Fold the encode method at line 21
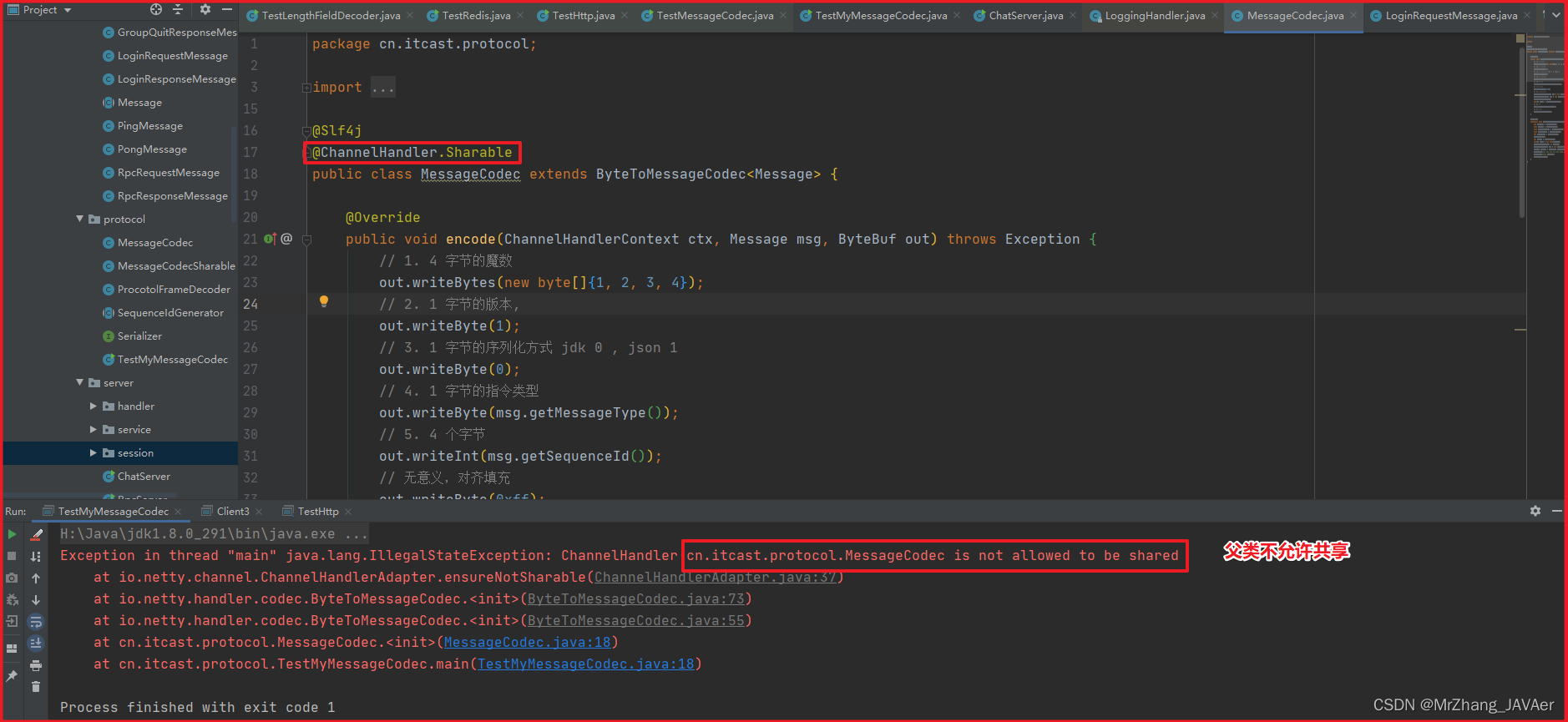Image resolution: width=1568 pixels, height=722 pixels. click(x=306, y=240)
